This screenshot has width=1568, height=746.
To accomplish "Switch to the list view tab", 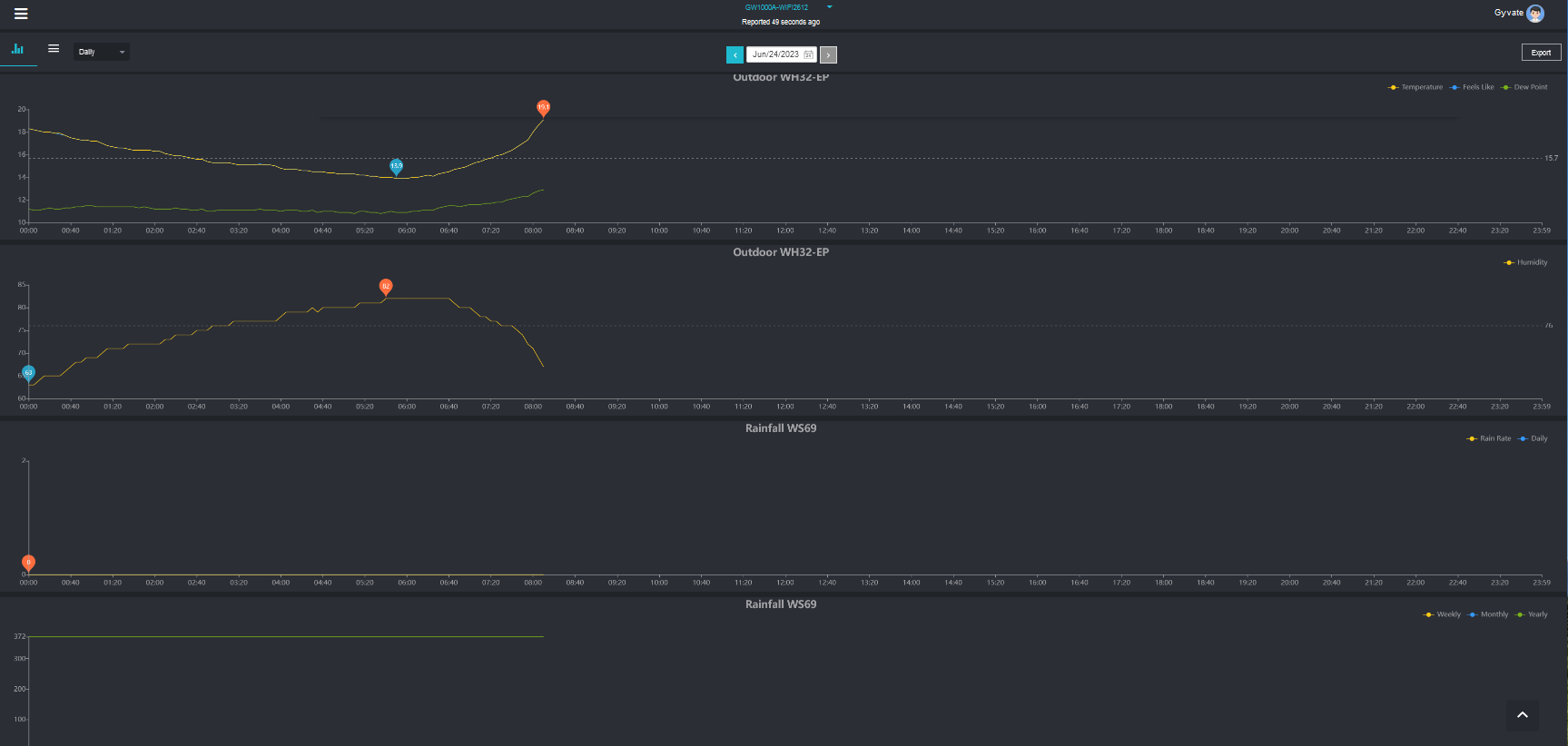I will coord(54,49).
